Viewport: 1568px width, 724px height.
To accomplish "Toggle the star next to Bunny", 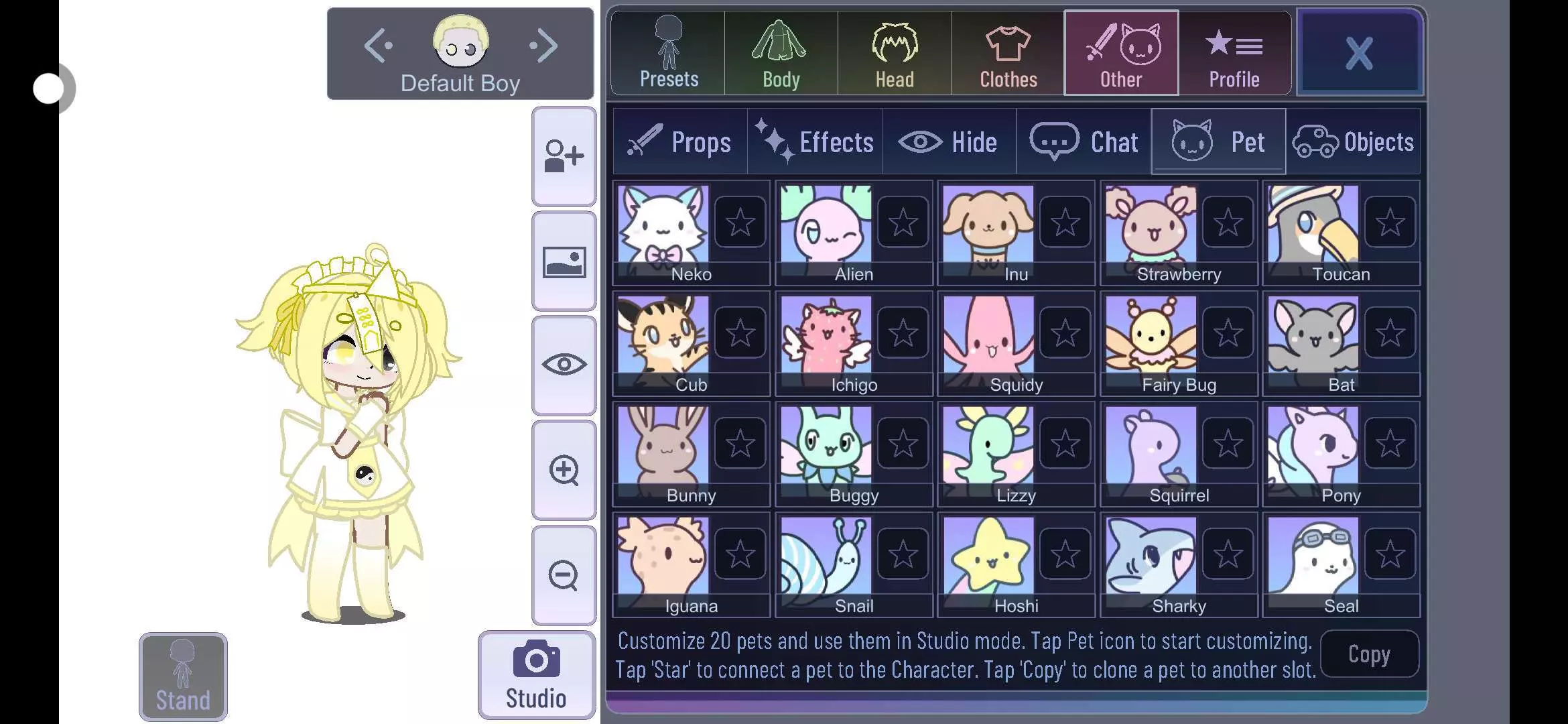I will click(x=740, y=444).
